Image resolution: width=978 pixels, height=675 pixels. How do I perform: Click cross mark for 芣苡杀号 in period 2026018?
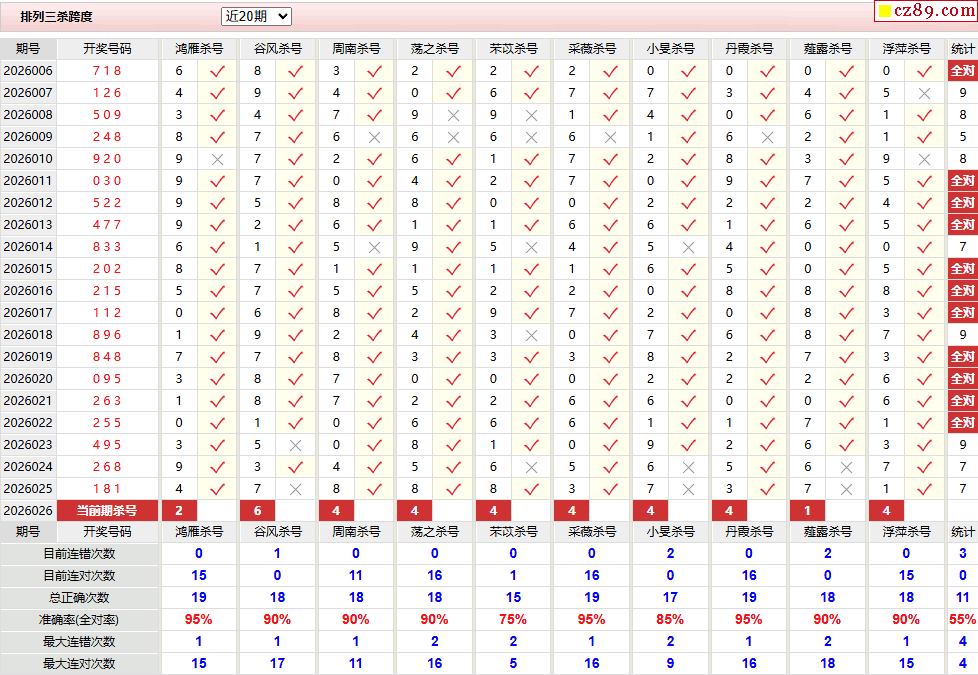[x=531, y=335]
